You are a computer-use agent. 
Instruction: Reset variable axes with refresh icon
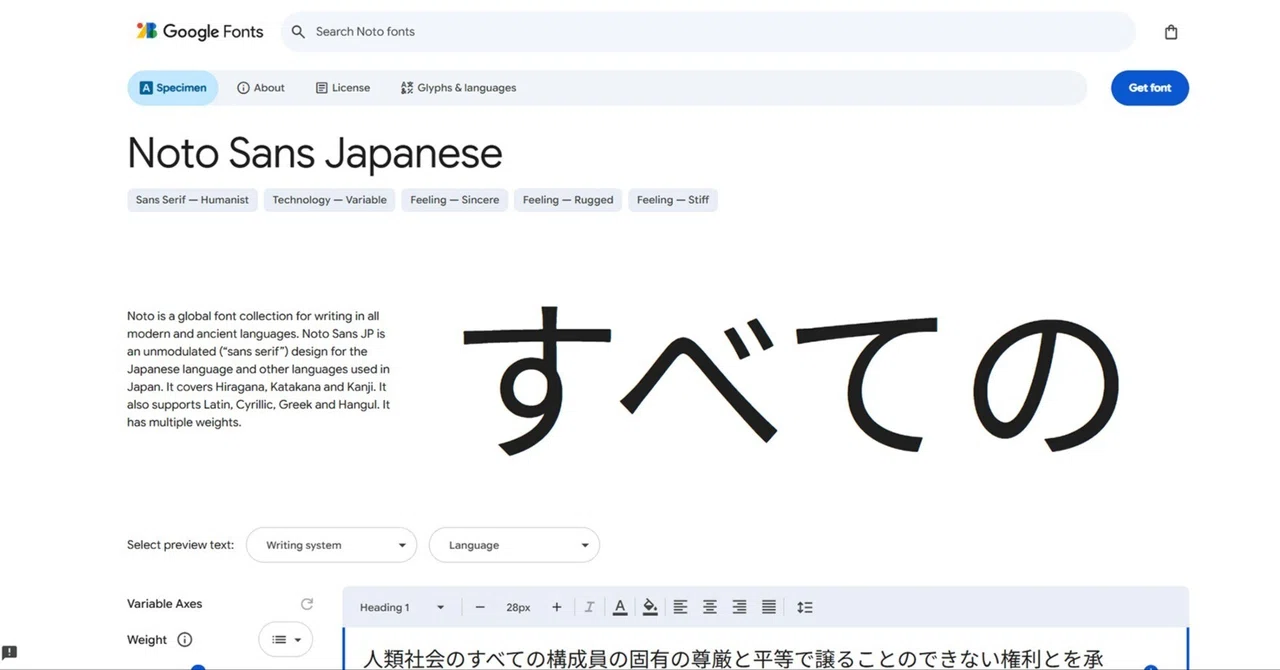pyautogui.click(x=307, y=604)
